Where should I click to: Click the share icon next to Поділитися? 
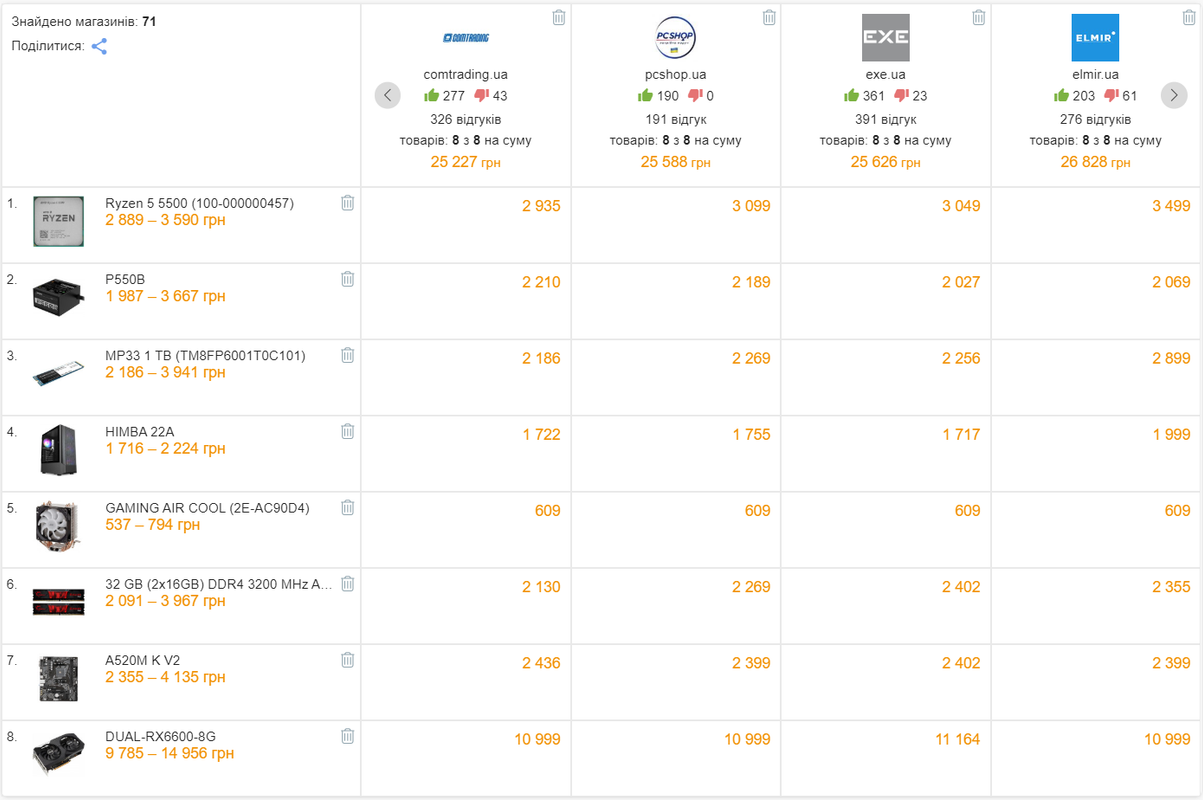click(99, 46)
